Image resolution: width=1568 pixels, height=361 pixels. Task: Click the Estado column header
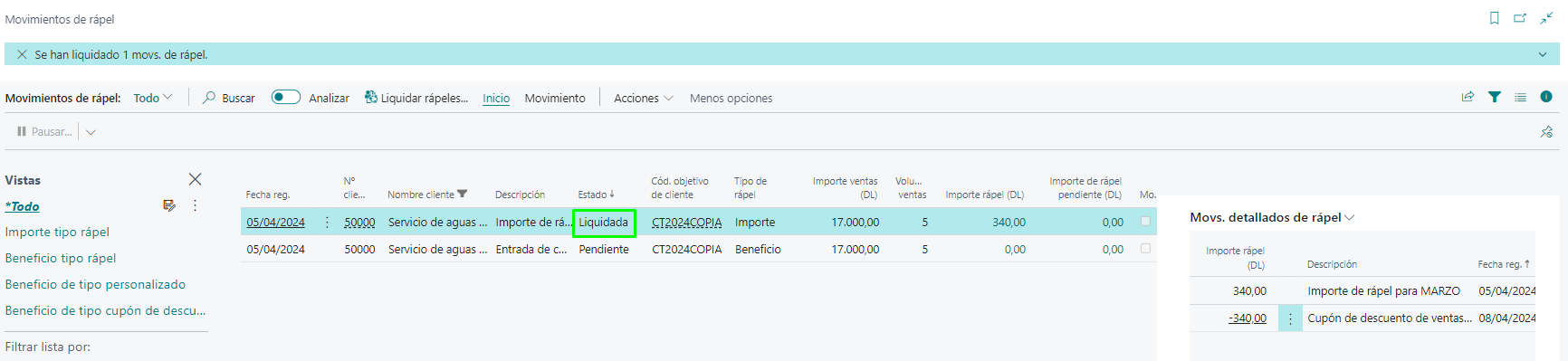tap(597, 195)
